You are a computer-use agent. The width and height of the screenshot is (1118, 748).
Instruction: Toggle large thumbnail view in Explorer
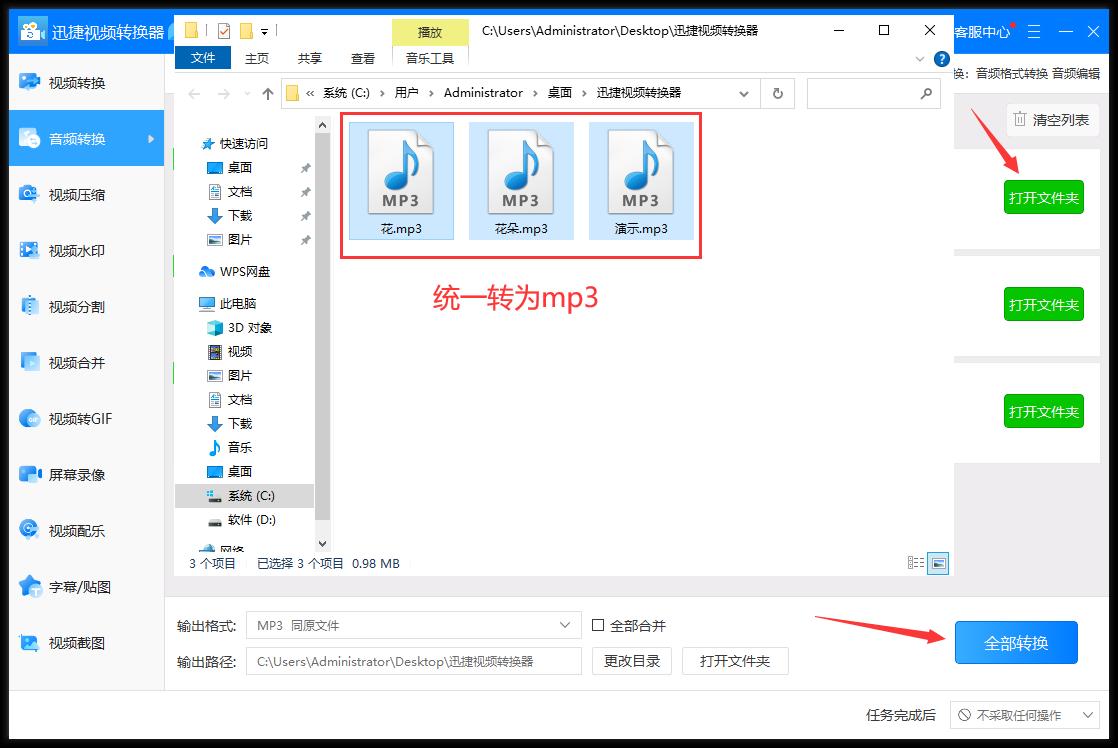[x=938, y=562]
